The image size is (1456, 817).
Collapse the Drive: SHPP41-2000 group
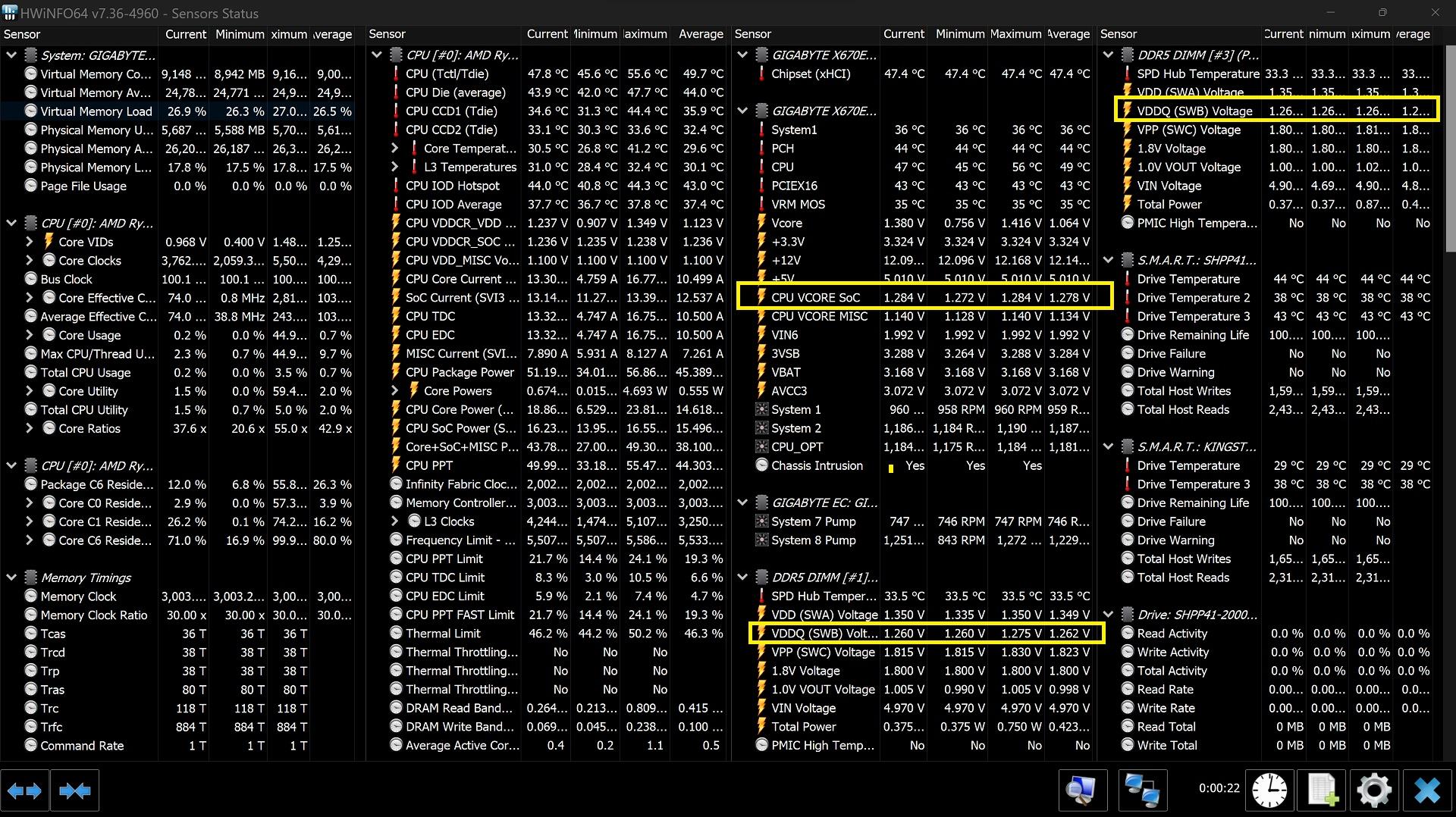[x=1108, y=615]
